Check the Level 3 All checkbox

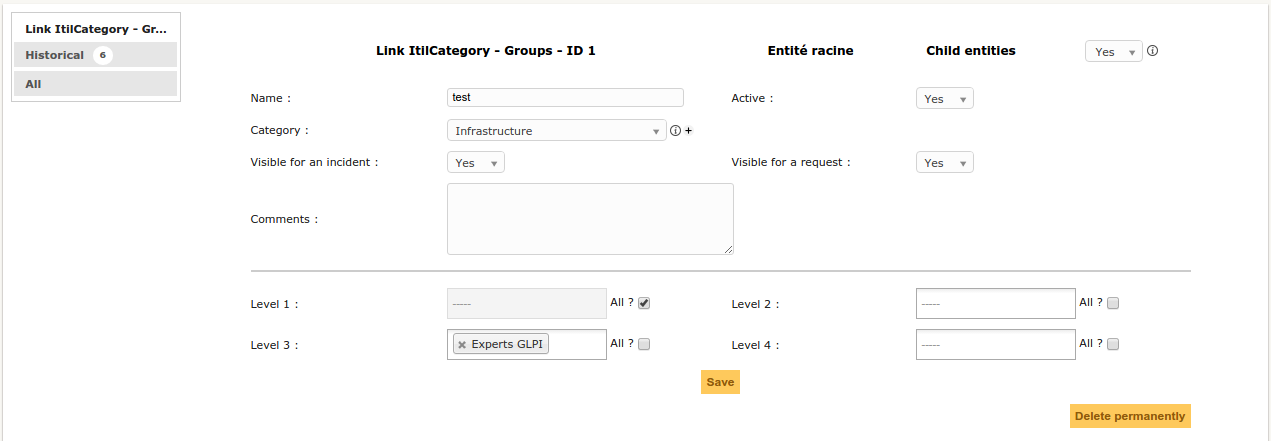tap(644, 344)
